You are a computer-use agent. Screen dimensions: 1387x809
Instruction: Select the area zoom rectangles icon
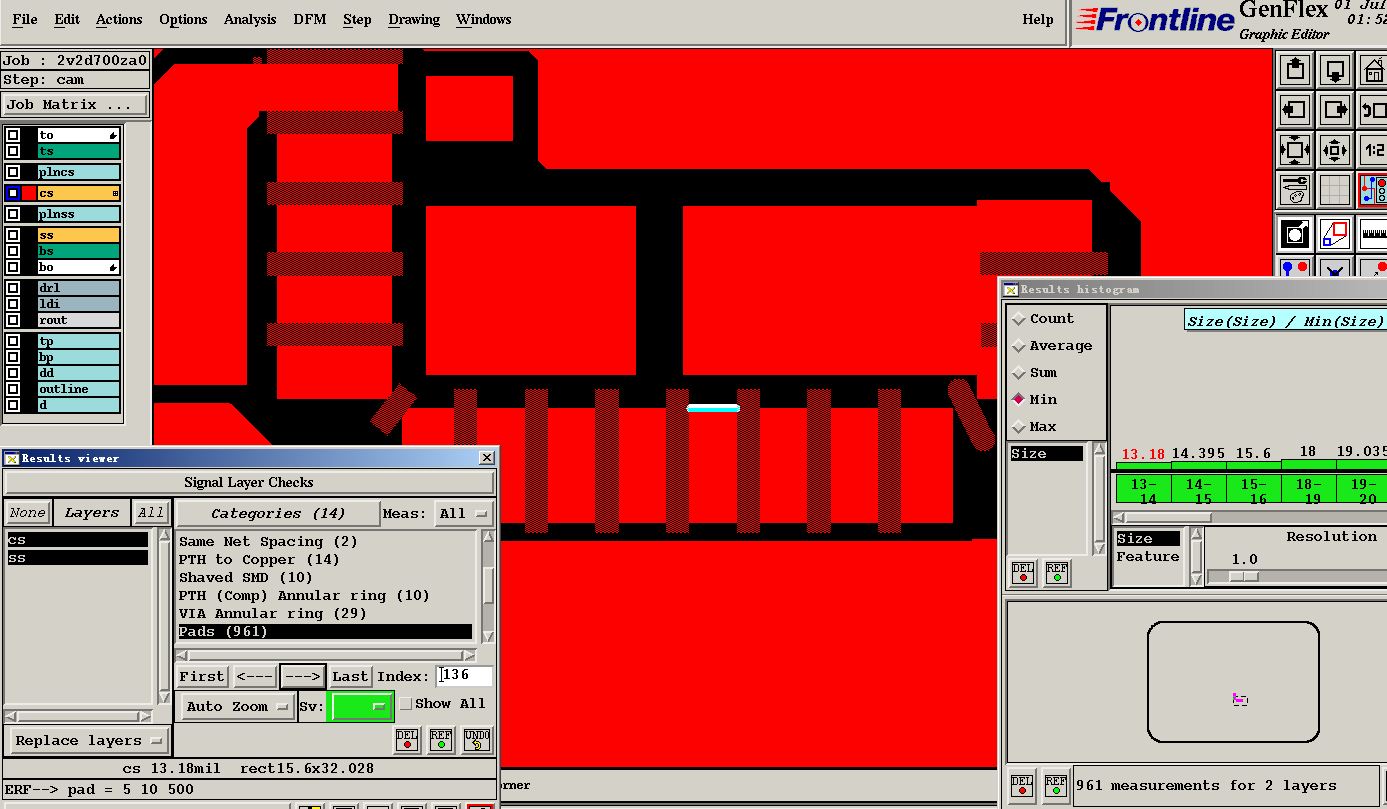(1335, 235)
